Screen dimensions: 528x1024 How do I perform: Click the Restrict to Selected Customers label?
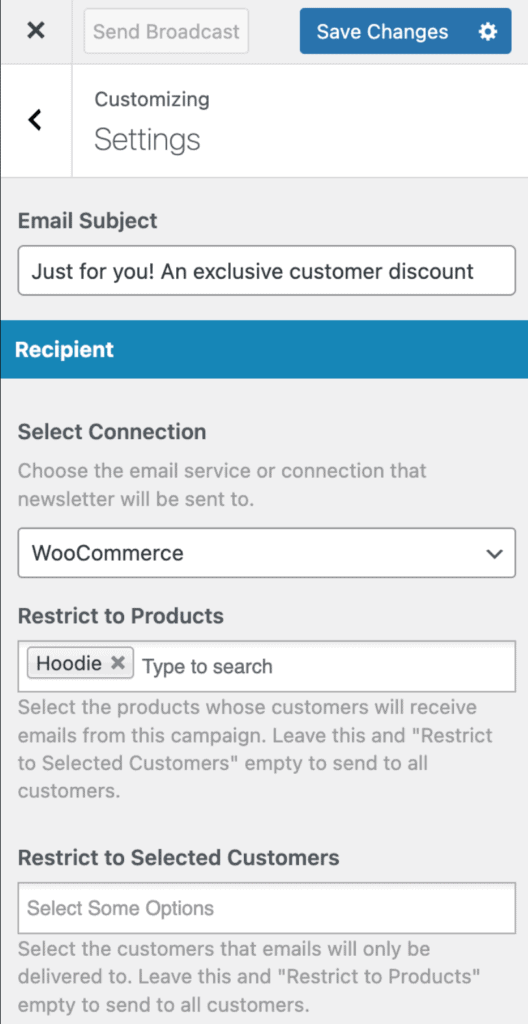click(x=178, y=857)
